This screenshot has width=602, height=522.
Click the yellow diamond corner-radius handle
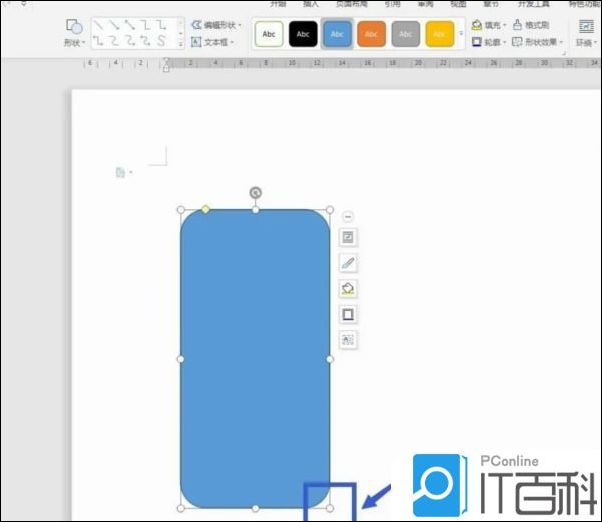(x=205, y=209)
